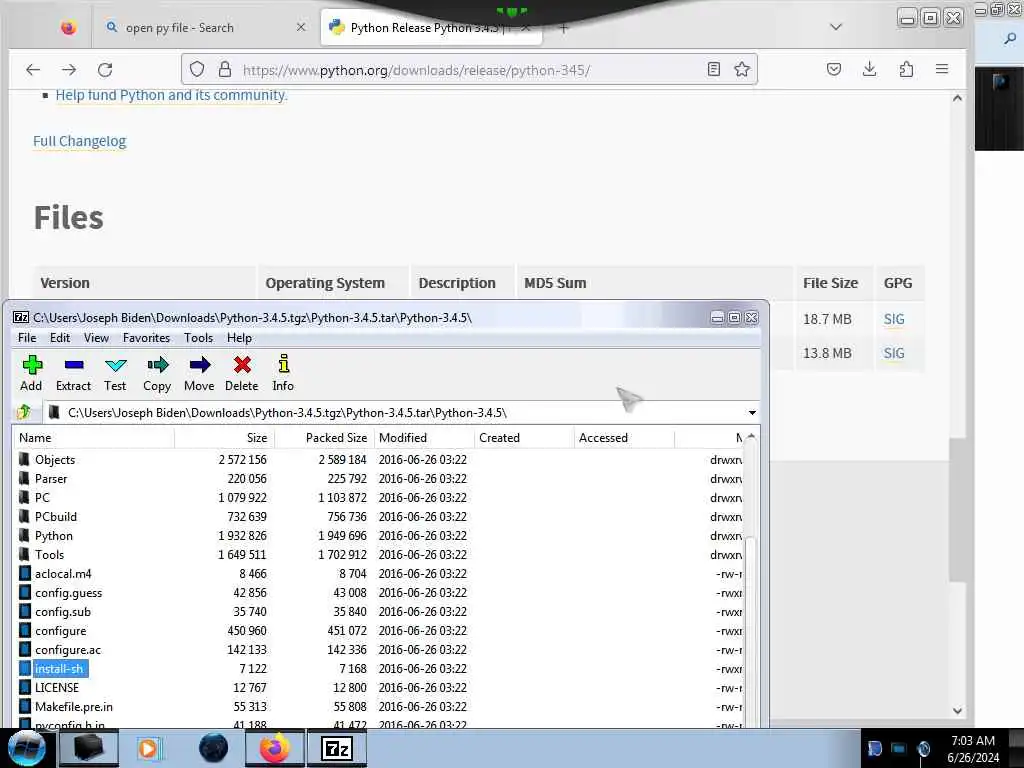Image resolution: width=1024 pixels, height=768 pixels.
Task: Sort files by Size column header
Action: coord(225,438)
